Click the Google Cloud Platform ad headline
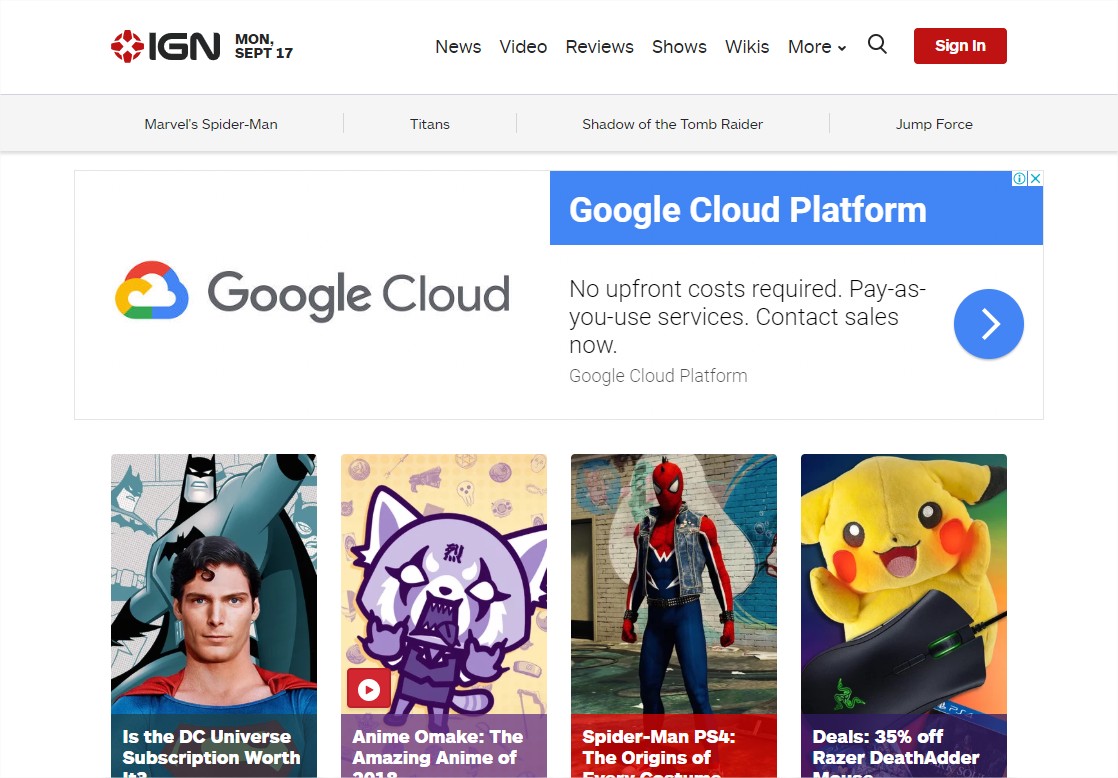This screenshot has width=1118, height=778. coord(747,210)
